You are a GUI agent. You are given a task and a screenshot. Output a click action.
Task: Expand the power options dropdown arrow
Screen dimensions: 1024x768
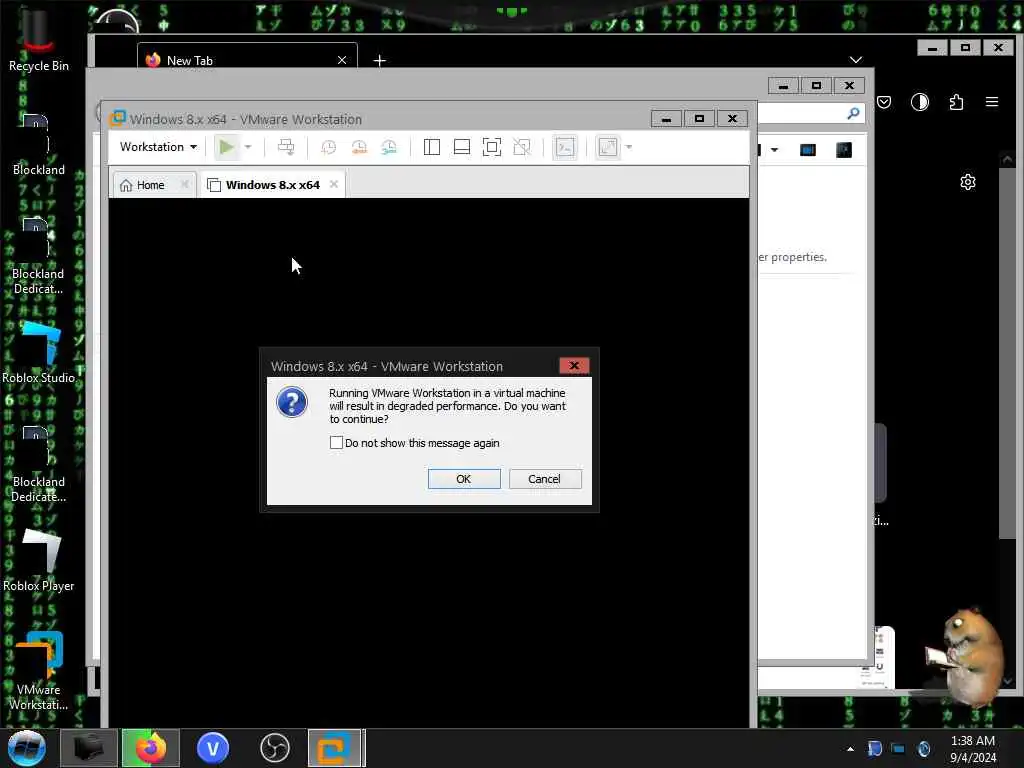coord(248,147)
